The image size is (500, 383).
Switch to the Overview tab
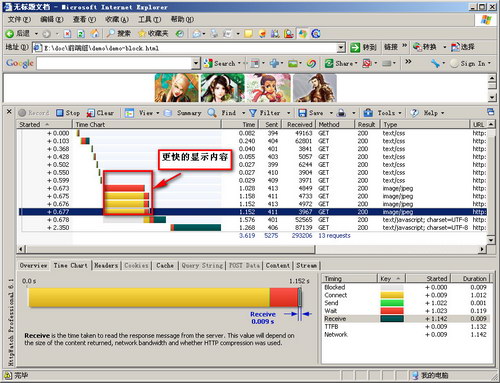point(33,265)
